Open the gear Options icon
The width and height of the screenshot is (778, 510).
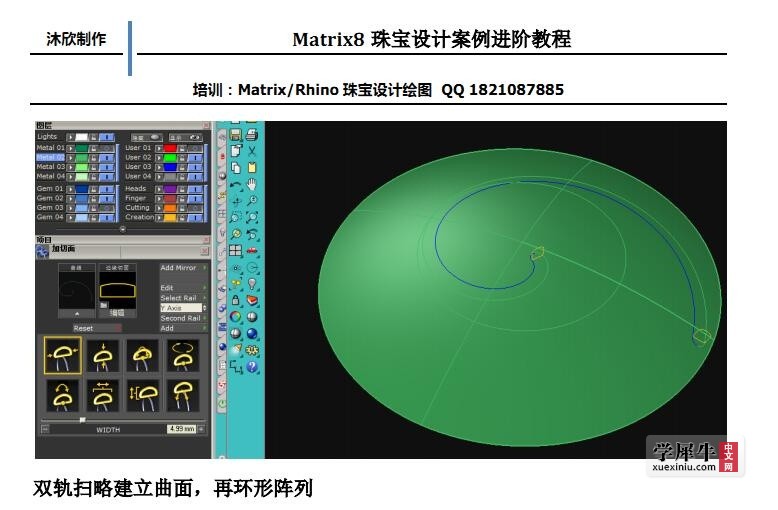pos(252,350)
